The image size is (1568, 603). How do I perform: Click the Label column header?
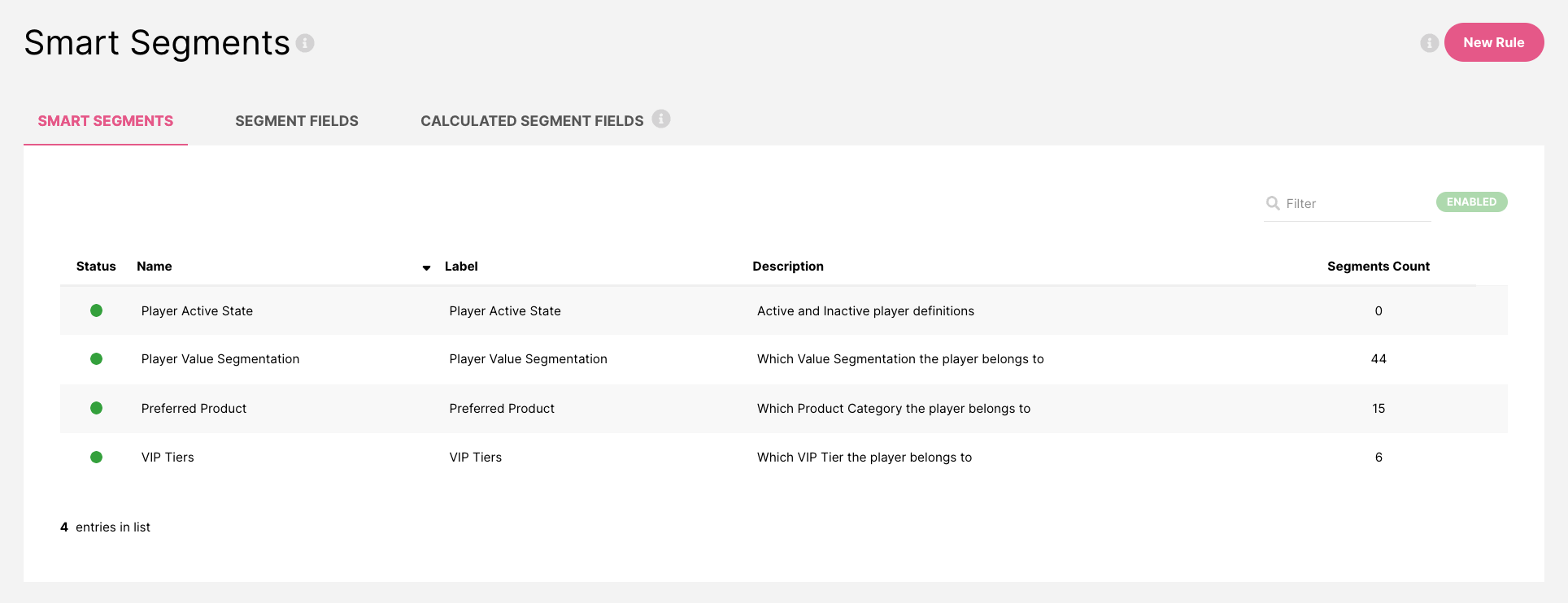point(461,267)
